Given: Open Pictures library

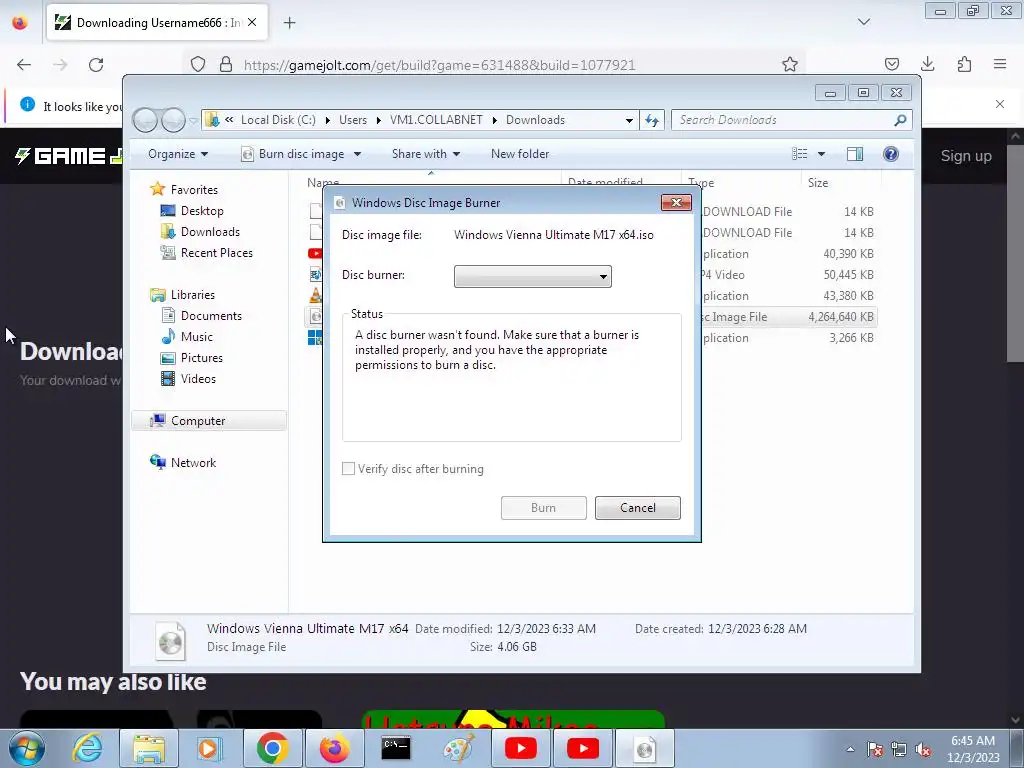Looking at the screenshot, I should (201, 358).
